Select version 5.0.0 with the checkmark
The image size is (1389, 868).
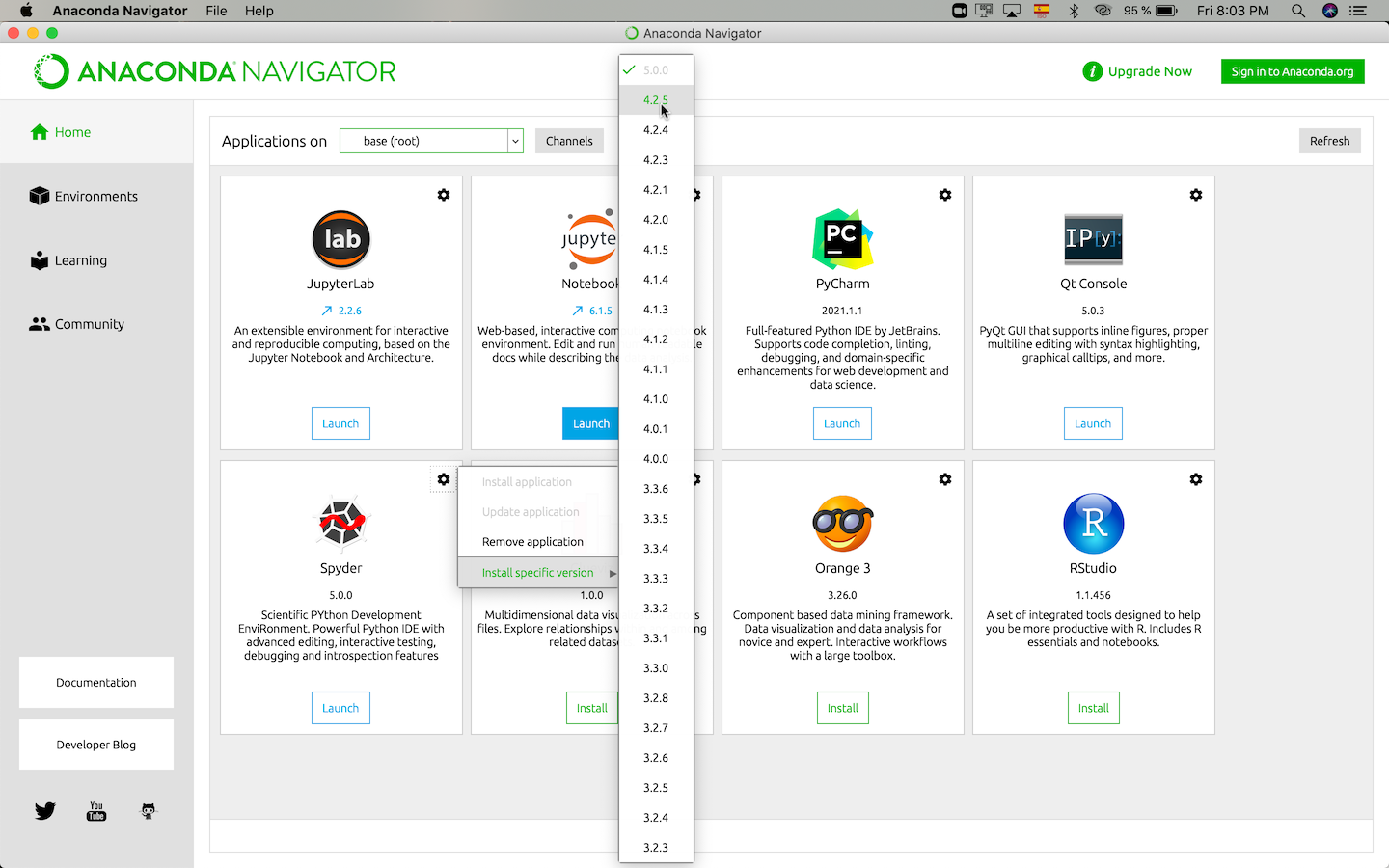point(656,69)
